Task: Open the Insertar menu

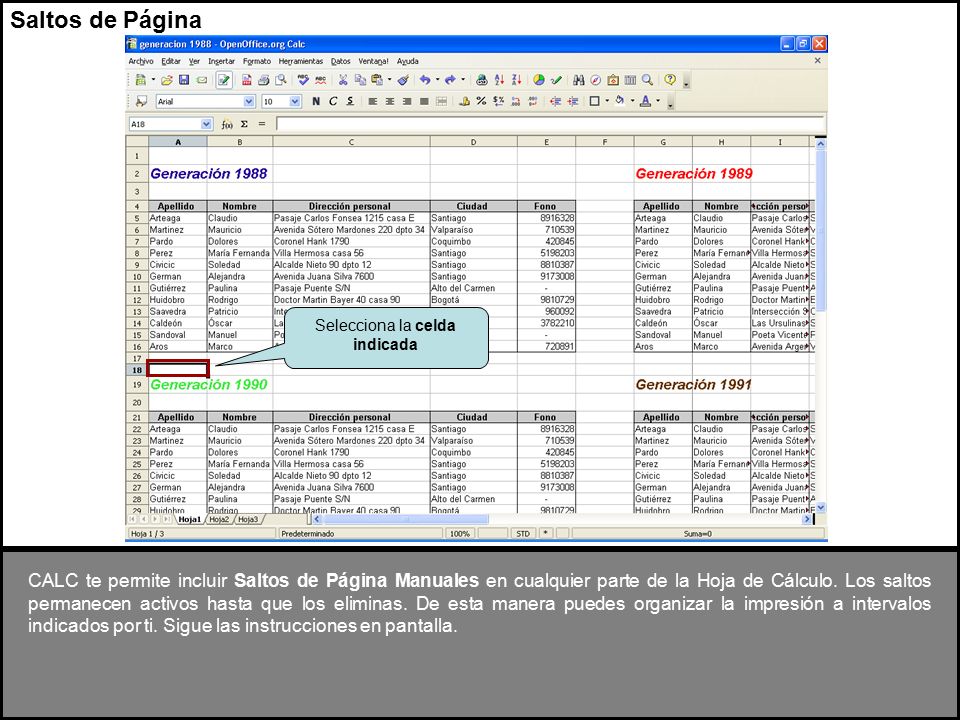Action: (x=221, y=61)
